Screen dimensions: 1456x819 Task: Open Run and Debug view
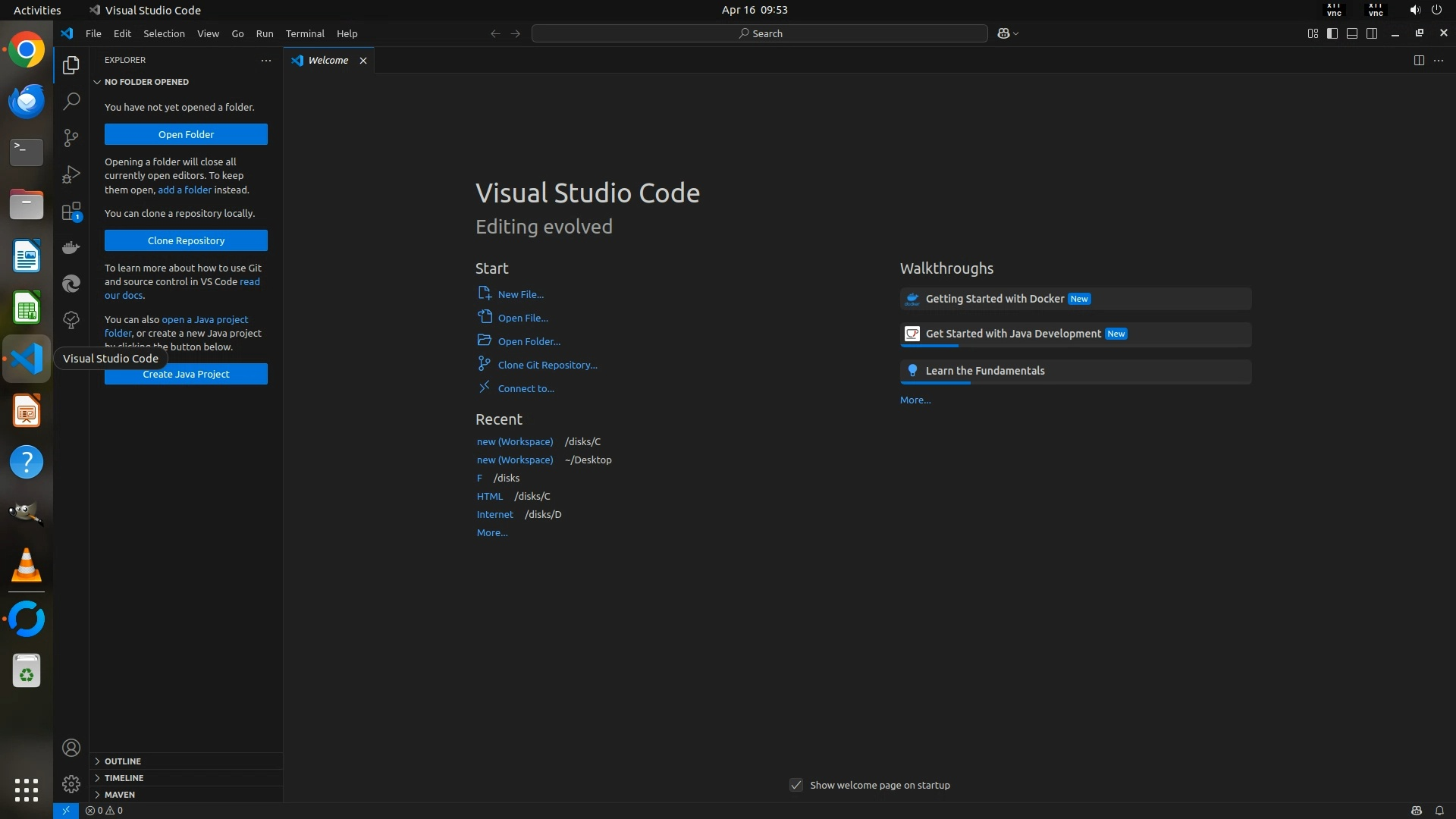click(x=71, y=174)
